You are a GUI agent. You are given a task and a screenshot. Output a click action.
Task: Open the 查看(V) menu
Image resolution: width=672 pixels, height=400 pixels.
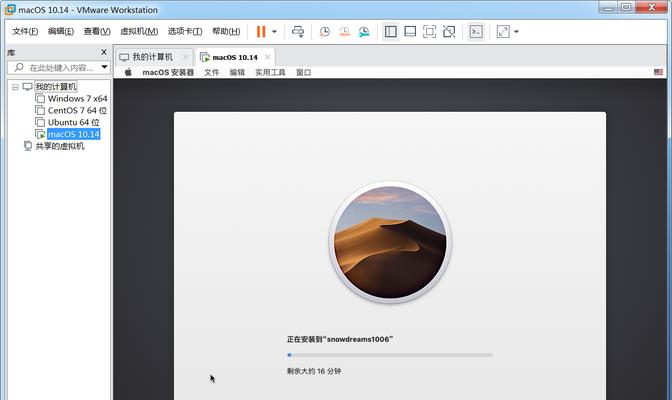click(97, 31)
